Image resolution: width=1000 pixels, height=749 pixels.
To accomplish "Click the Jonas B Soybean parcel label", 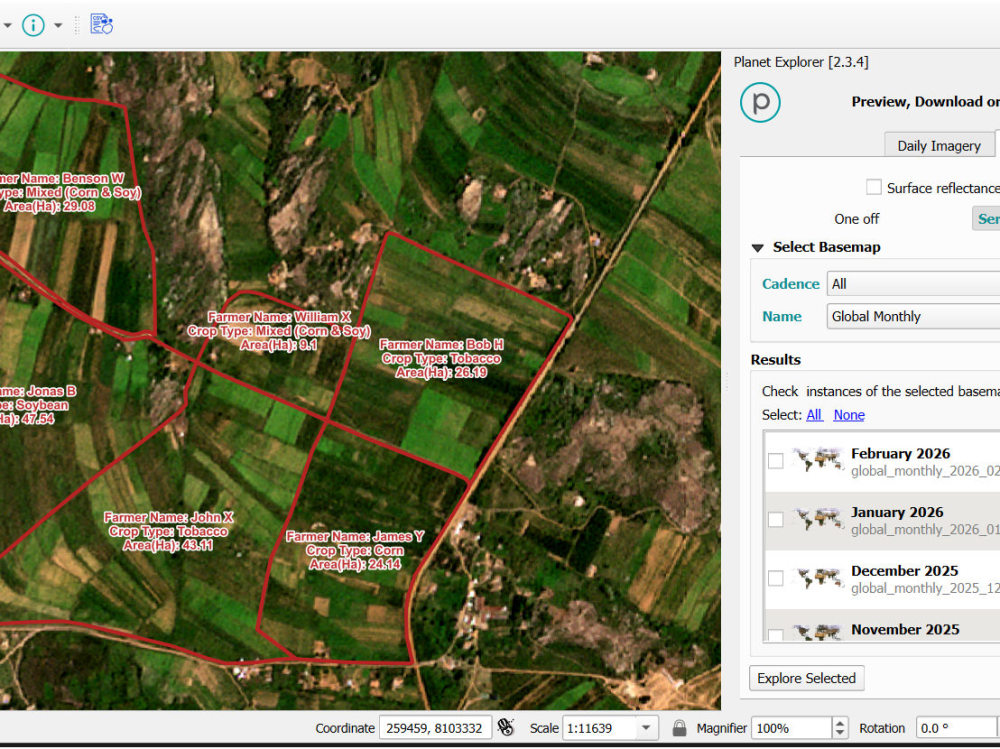I will point(37,405).
